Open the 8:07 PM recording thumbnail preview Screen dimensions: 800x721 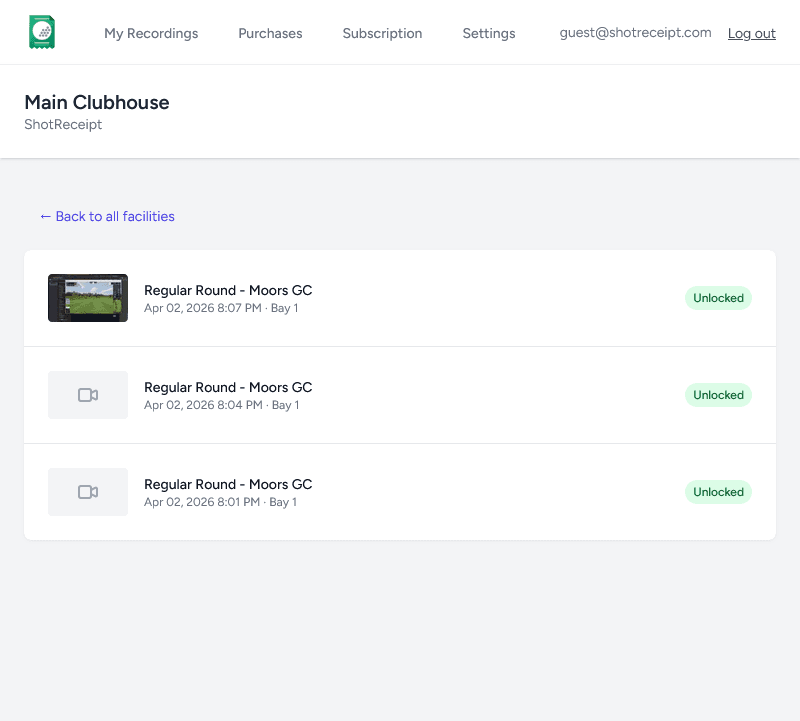click(88, 297)
